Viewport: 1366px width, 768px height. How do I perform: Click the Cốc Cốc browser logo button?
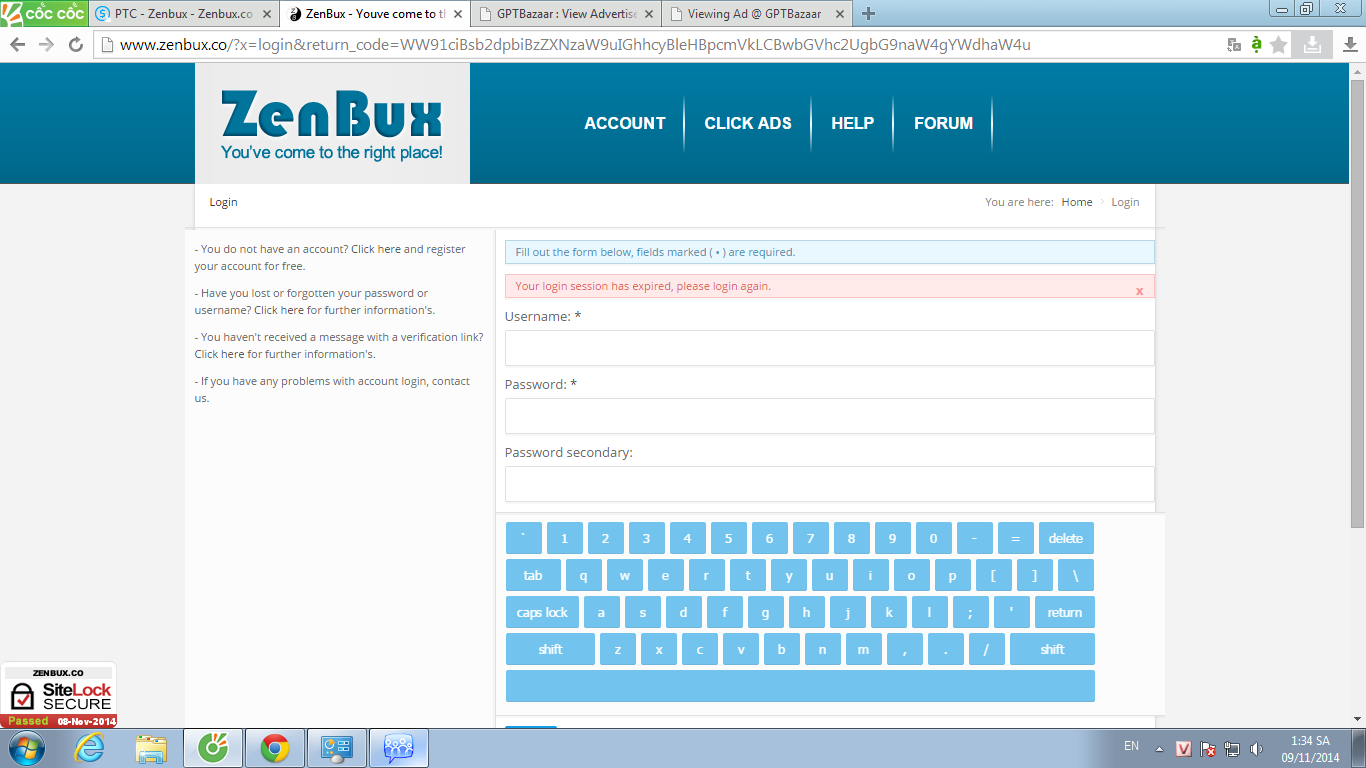44,13
